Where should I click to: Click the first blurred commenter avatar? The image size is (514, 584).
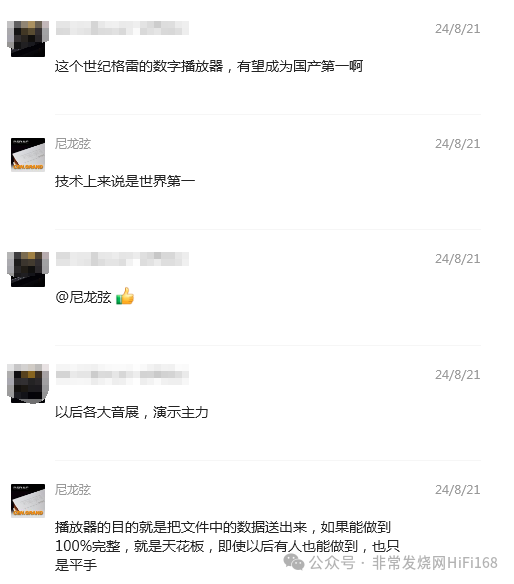[x=28, y=39]
